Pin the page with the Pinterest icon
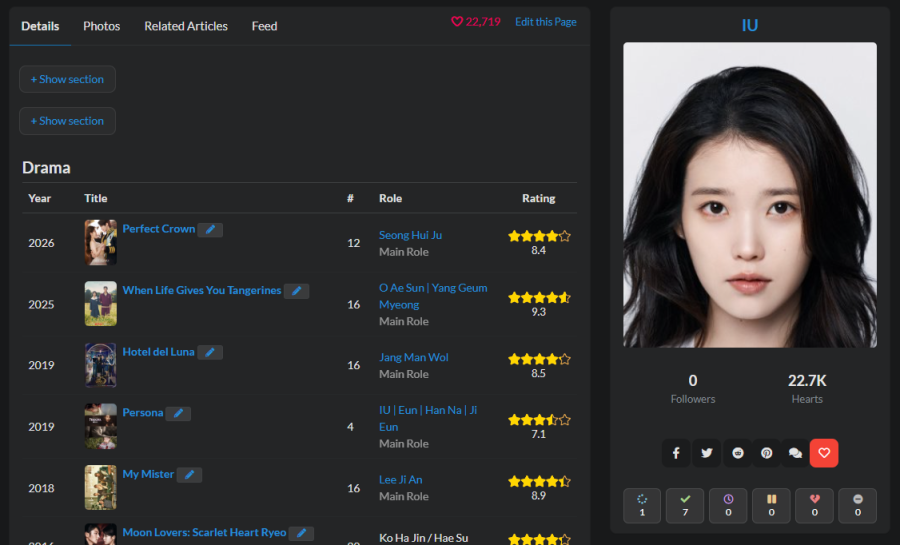This screenshot has height=545, width=900. [766, 453]
